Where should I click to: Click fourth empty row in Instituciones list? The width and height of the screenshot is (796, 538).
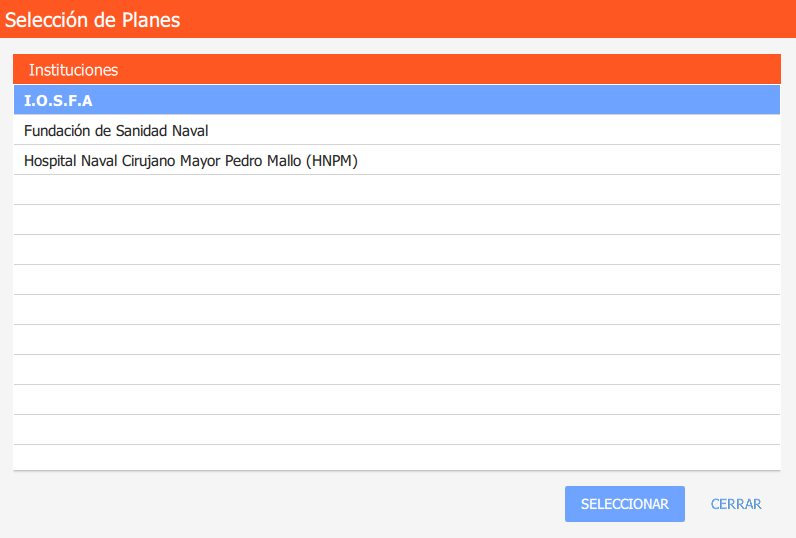(x=396, y=280)
